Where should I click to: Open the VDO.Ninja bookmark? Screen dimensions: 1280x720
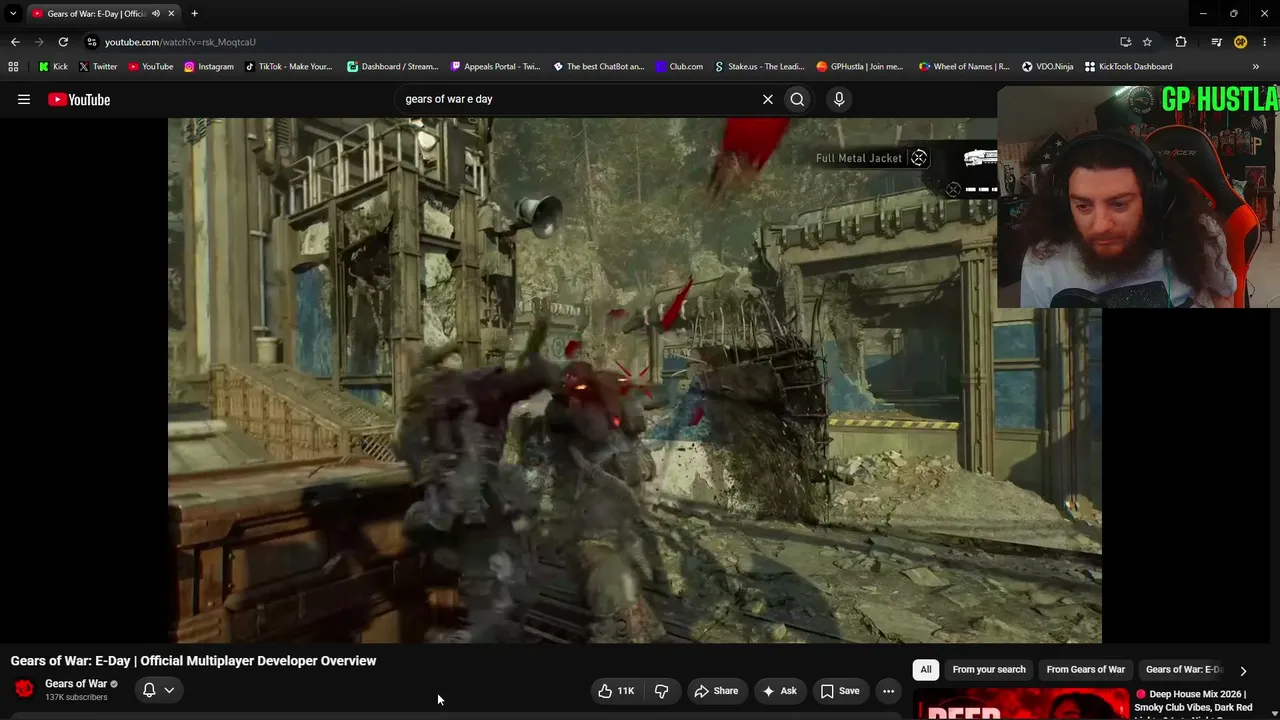1047,67
